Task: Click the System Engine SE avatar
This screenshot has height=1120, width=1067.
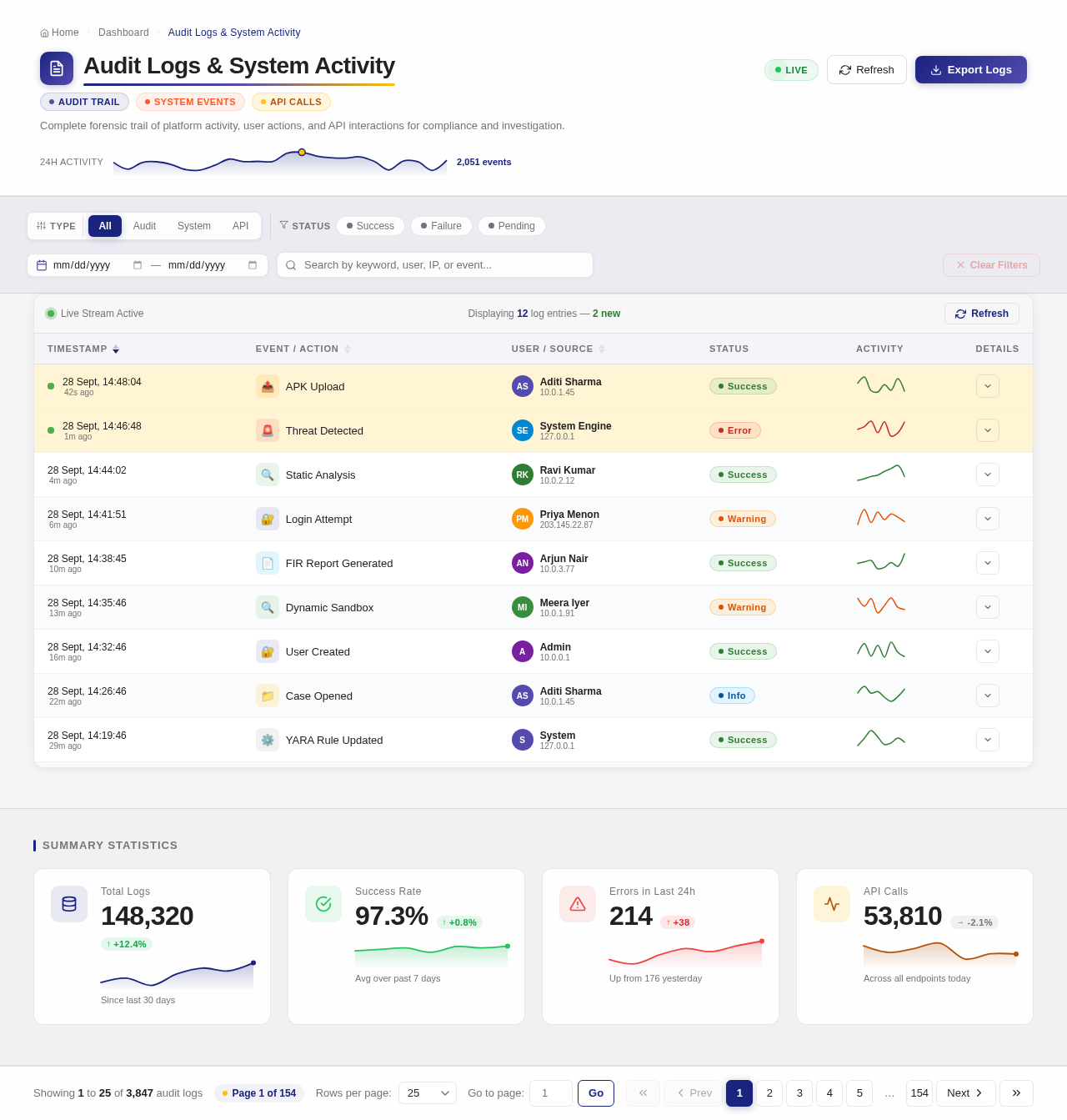Action: (523, 430)
